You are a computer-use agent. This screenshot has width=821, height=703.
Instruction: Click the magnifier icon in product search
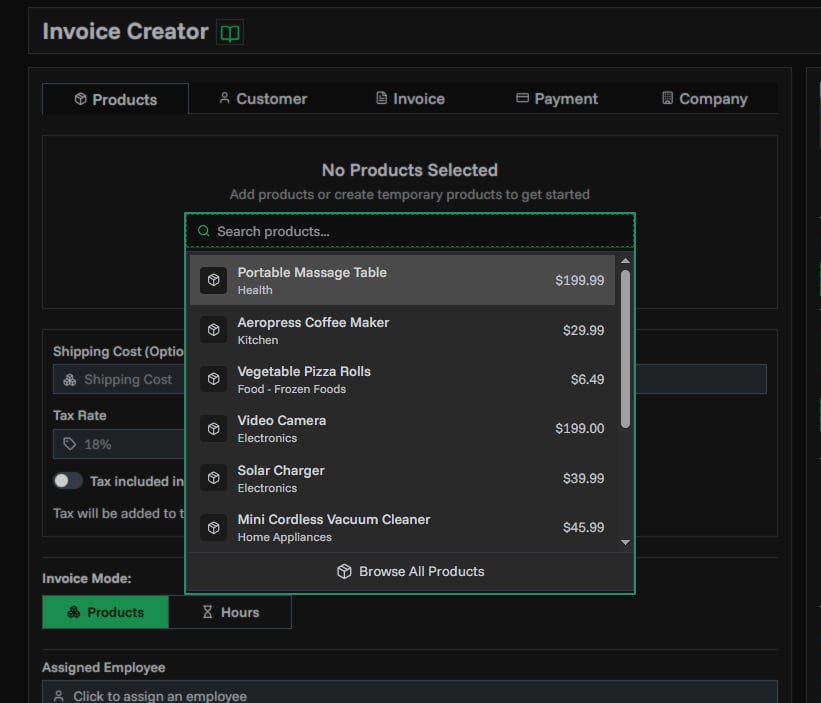click(x=204, y=231)
